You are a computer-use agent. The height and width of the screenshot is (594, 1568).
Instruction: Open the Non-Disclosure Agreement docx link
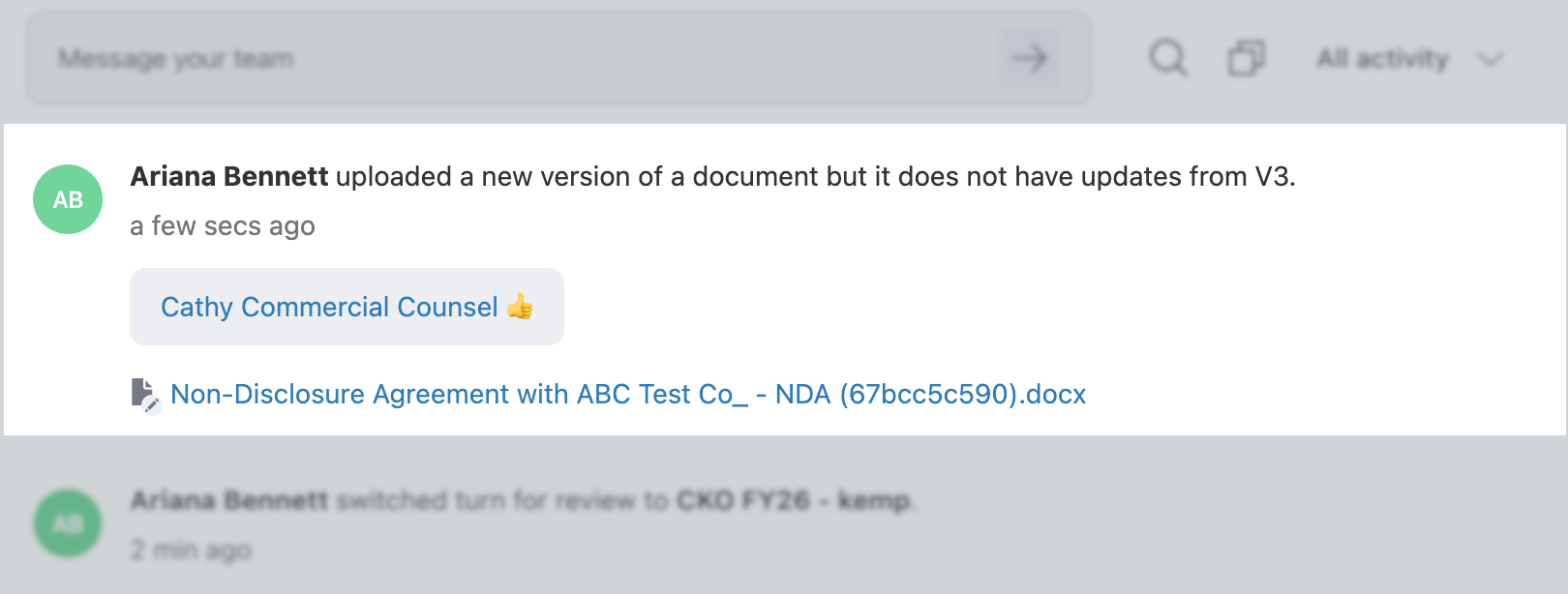tap(628, 394)
